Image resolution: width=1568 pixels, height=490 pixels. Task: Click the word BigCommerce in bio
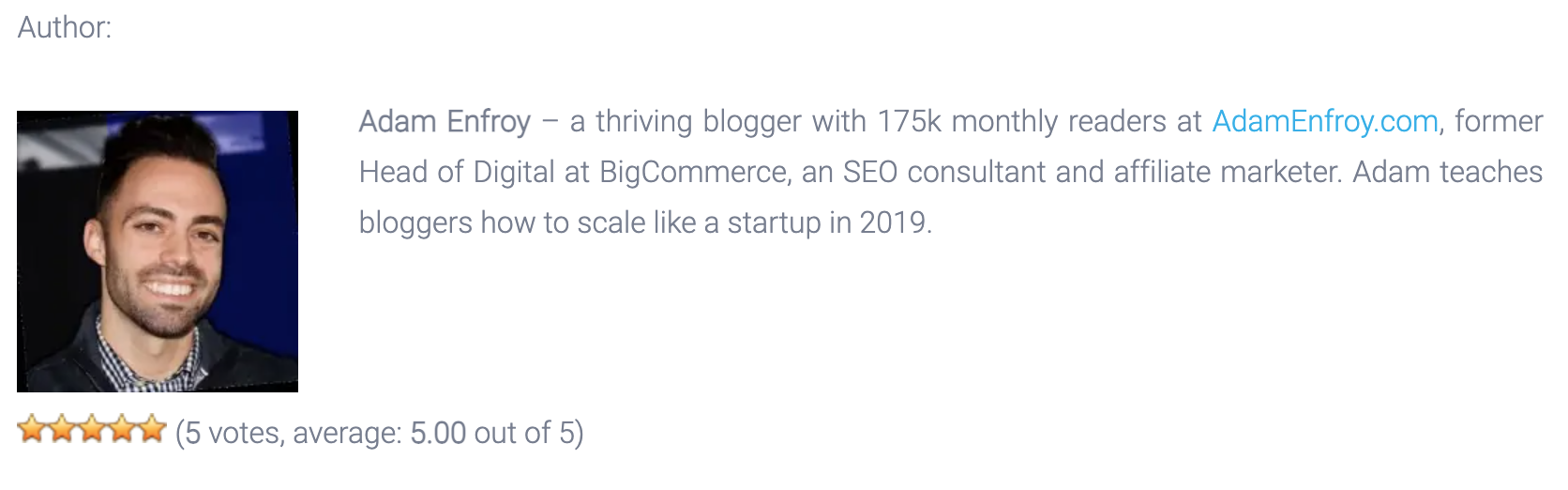point(694,172)
